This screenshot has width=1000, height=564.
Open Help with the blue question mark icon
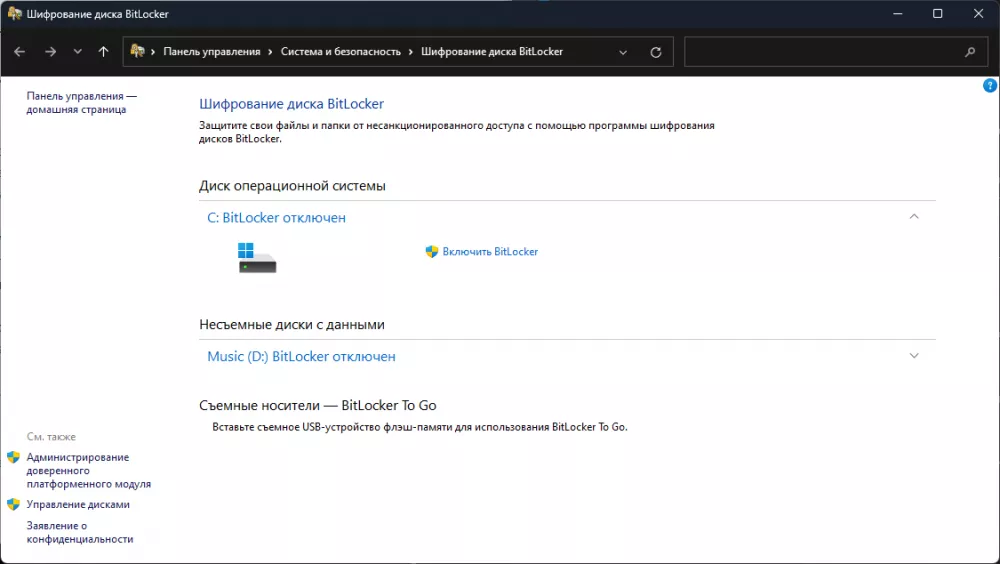point(990,86)
